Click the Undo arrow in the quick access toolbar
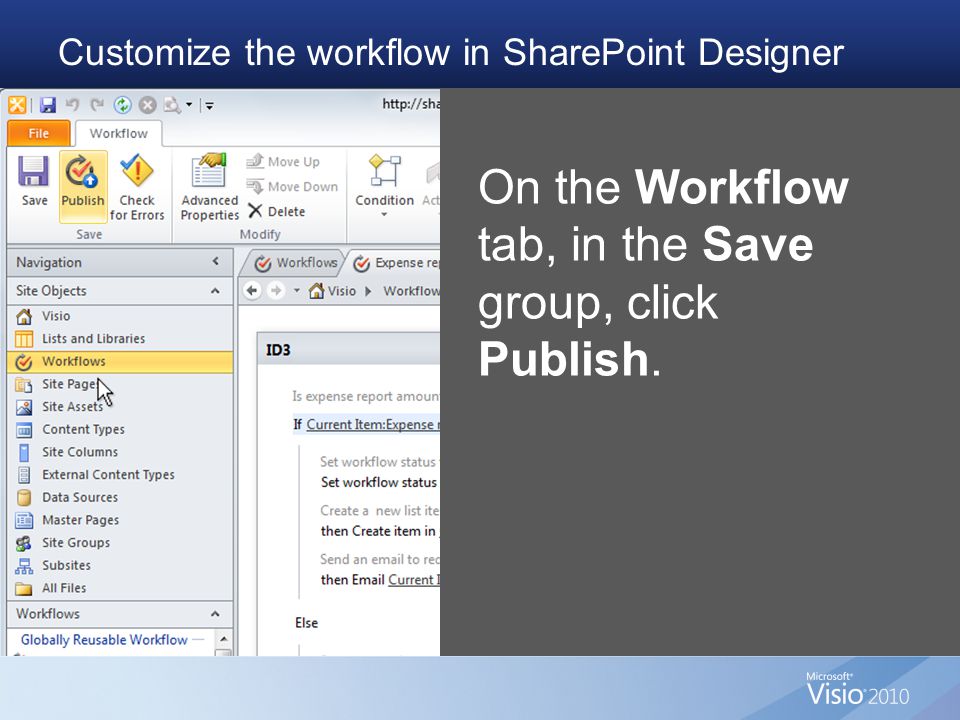This screenshot has width=960, height=720. [72, 105]
